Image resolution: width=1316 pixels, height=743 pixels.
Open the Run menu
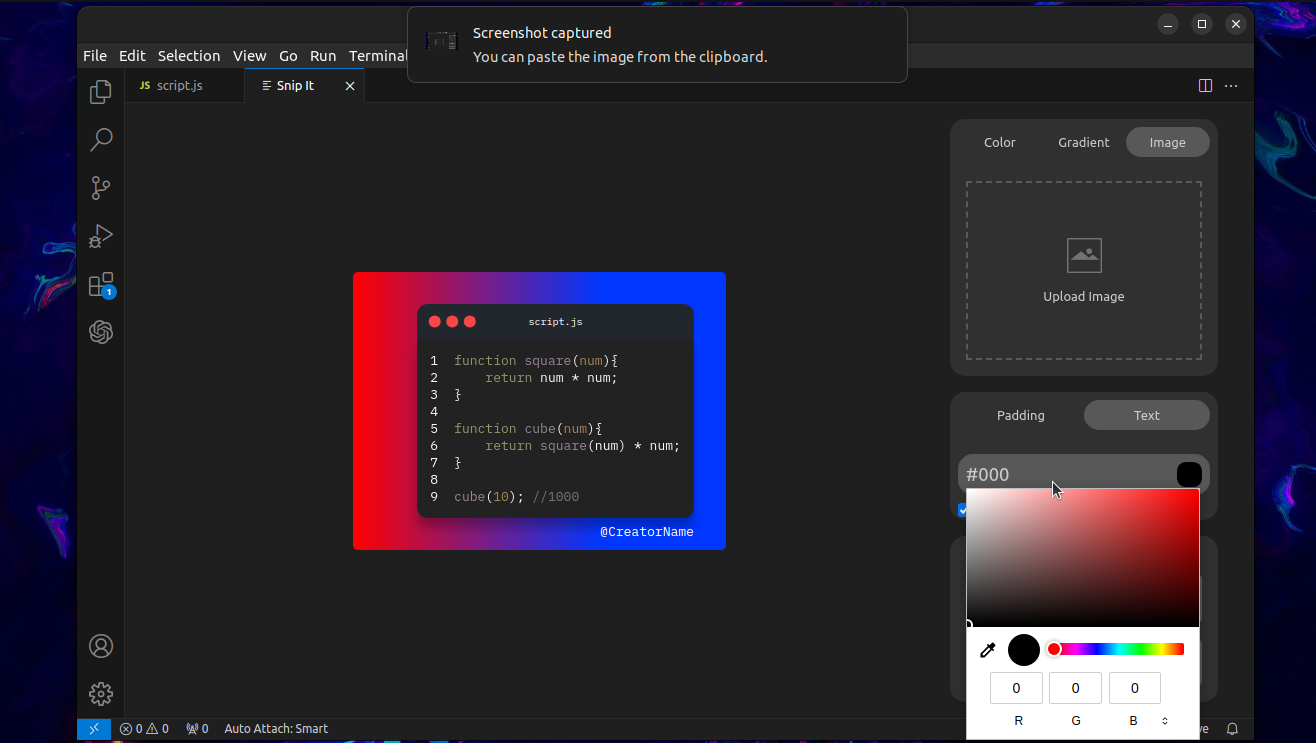323,56
